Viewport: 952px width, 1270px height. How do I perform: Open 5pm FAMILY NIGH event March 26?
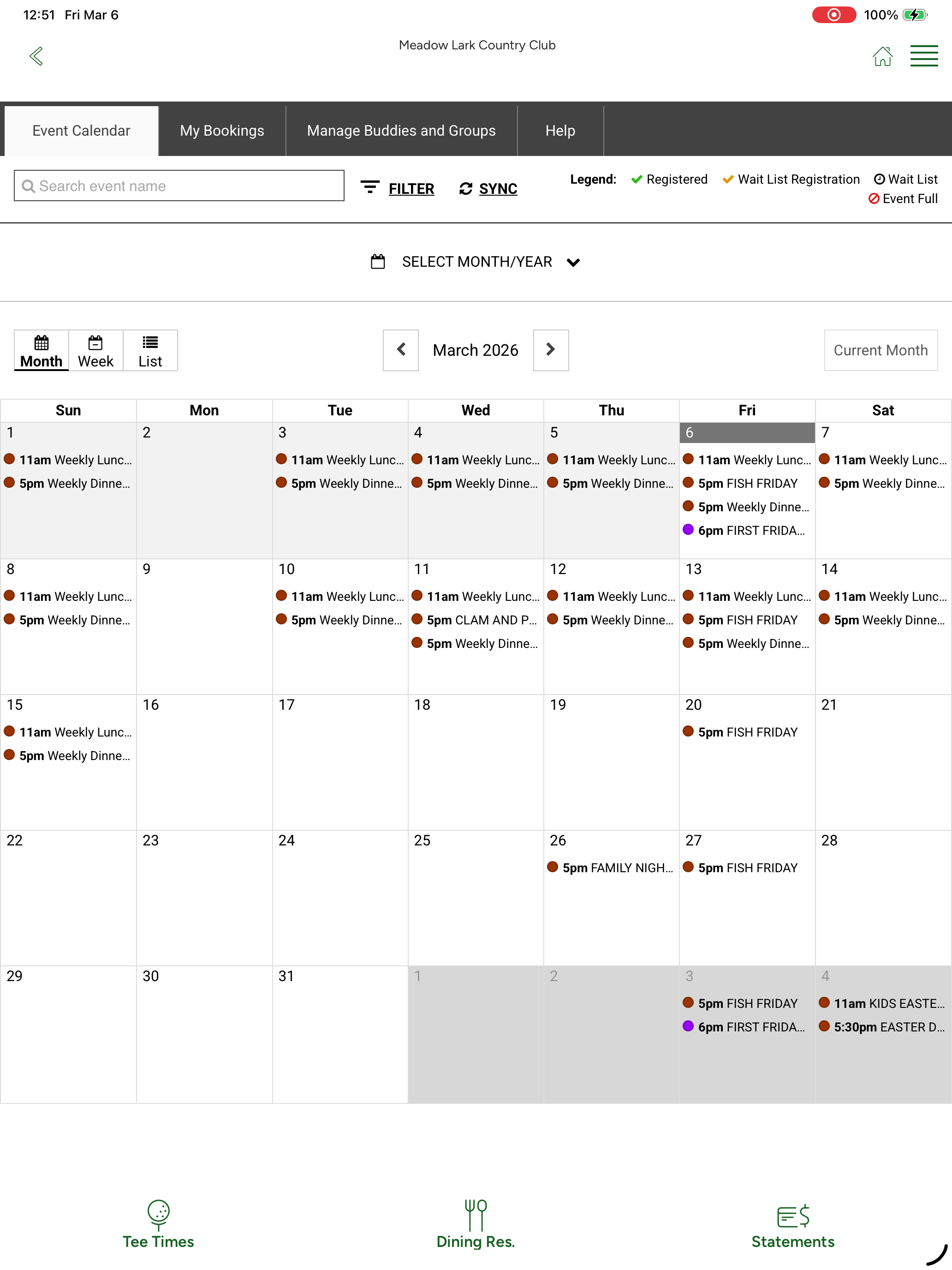click(611, 868)
